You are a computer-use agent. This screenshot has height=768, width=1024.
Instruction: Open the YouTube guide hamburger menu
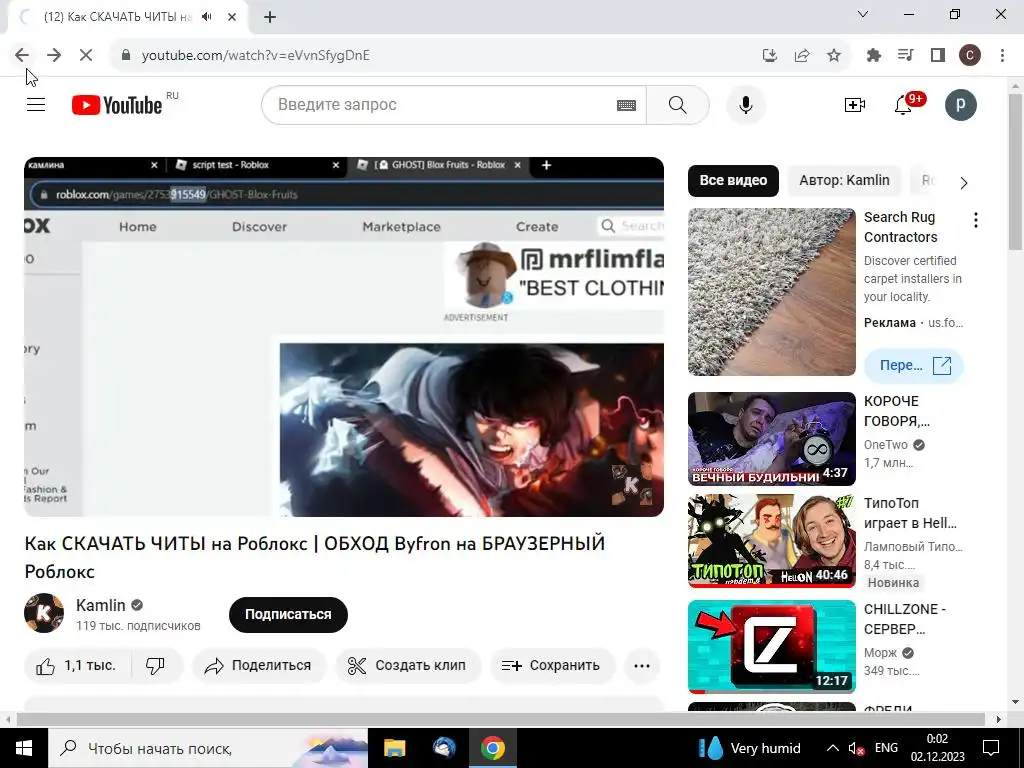(x=36, y=104)
